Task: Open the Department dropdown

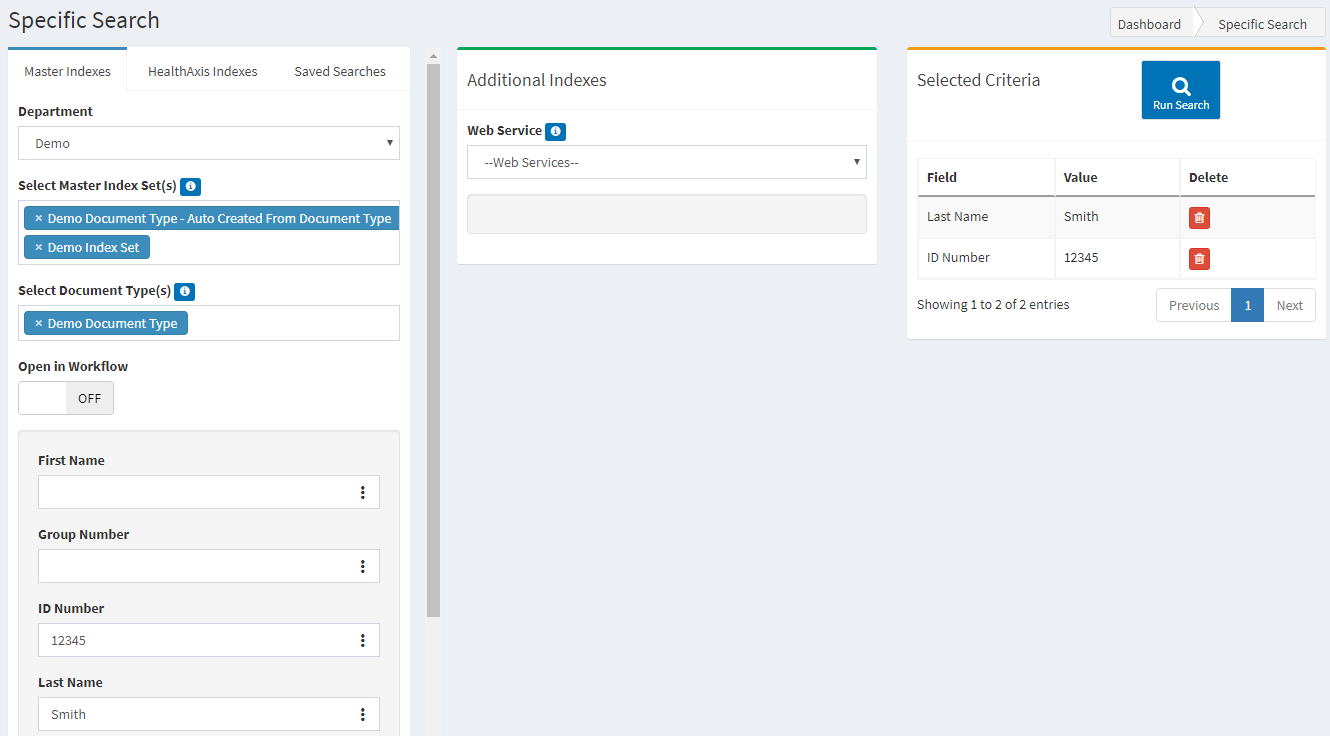Action: coord(208,143)
